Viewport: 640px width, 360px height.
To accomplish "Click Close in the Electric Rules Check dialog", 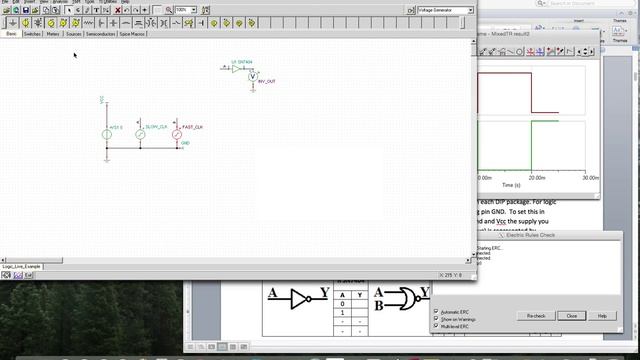I will 572,316.
